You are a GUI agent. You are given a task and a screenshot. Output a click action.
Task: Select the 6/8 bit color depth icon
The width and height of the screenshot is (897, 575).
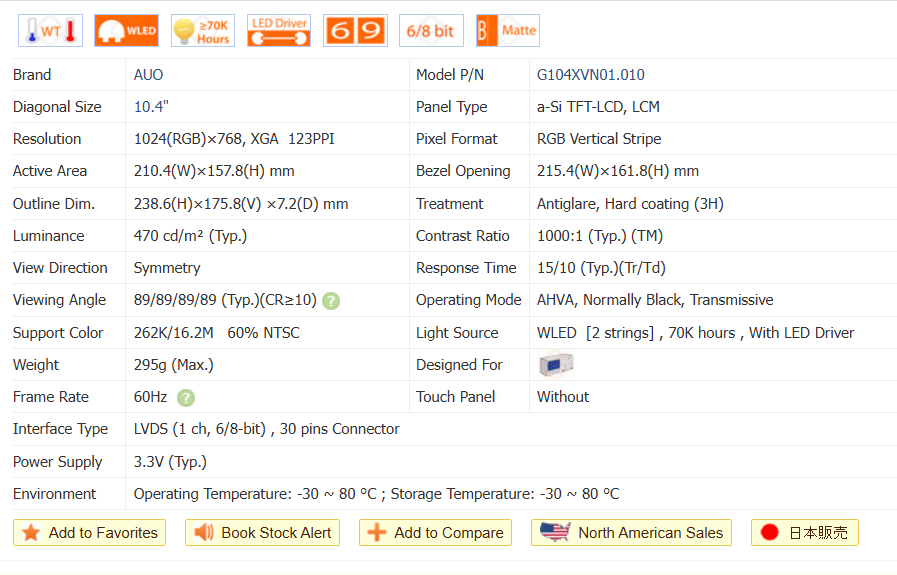click(x=431, y=31)
